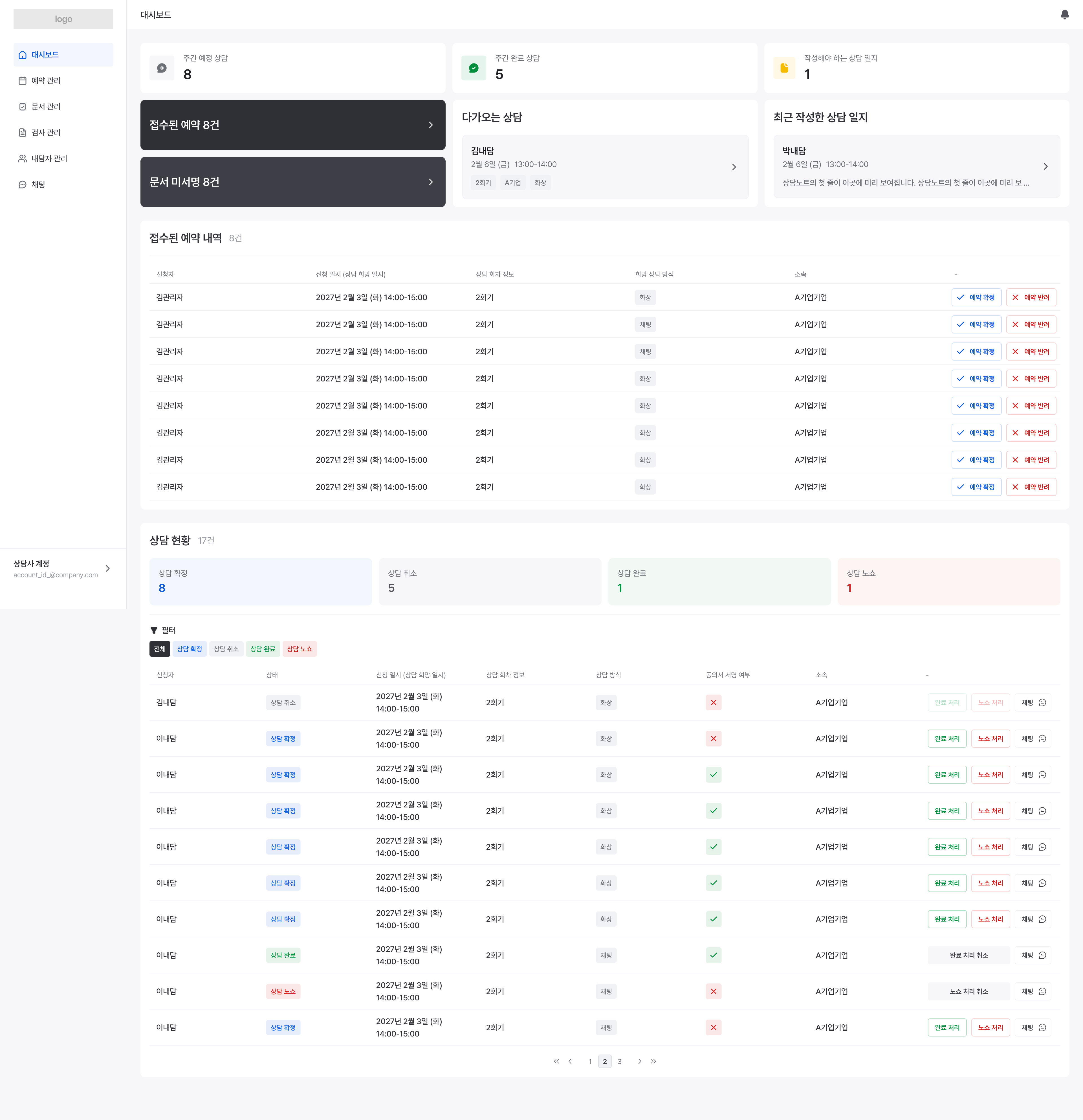Click 노쇼 처리 취소 in the 상담 노쇼 row
The height and width of the screenshot is (1120, 1083).
click(969, 991)
